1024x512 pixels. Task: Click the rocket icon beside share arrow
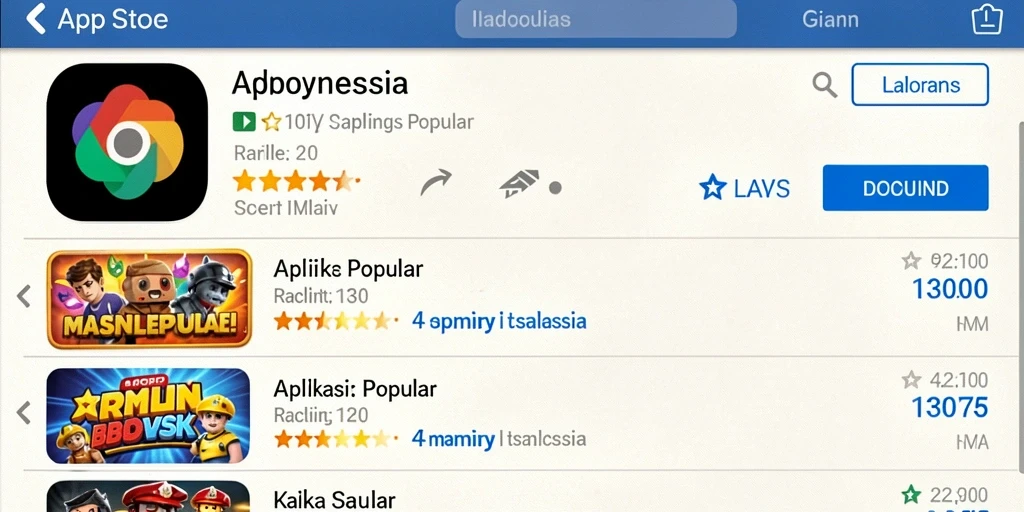point(519,184)
